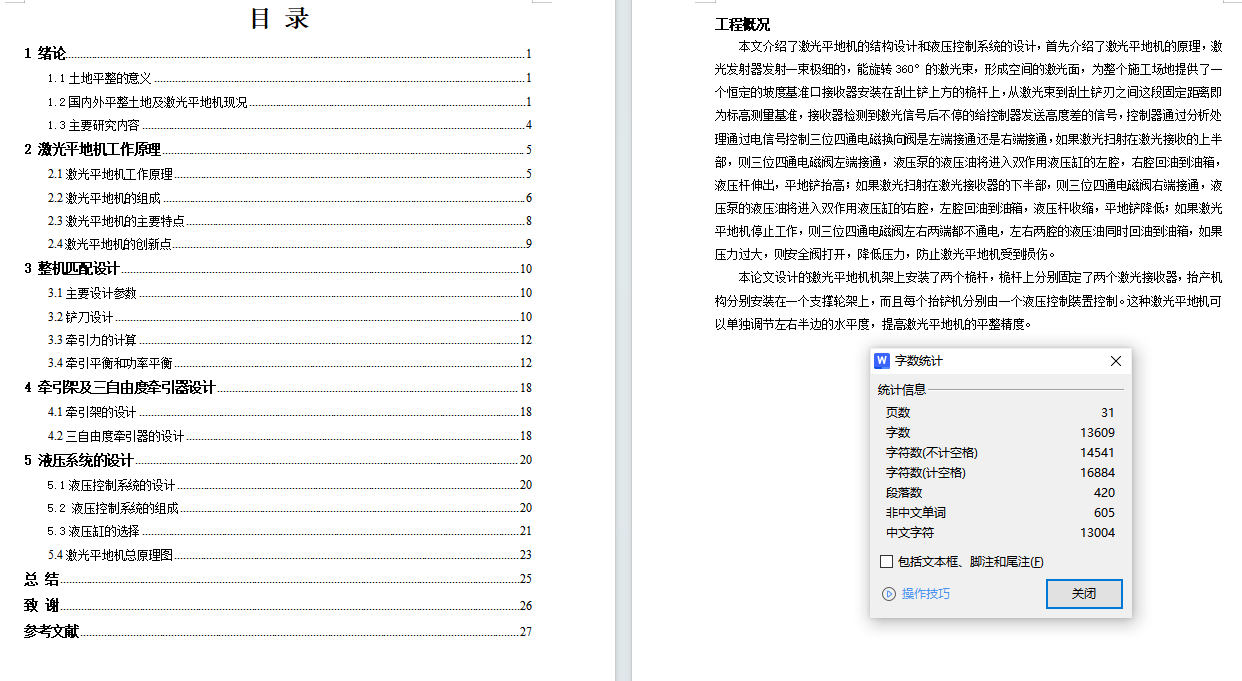Image resolution: width=1242 pixels, height=681 pixels.
Task: Go to '3 整机匹配设计' in contents
Action: click(x=72, y=268)
